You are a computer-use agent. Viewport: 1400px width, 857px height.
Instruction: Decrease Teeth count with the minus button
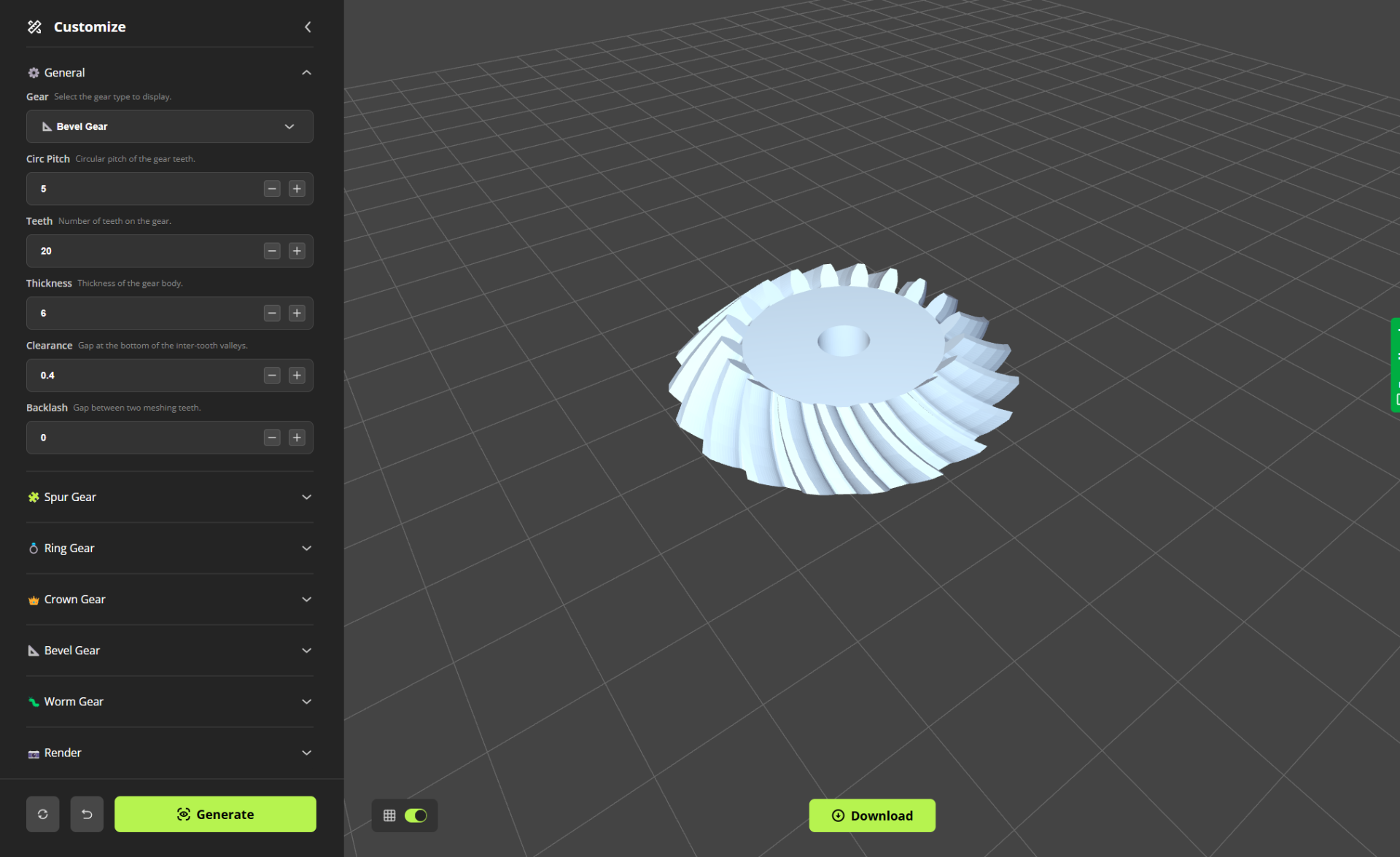pos(272,251)
